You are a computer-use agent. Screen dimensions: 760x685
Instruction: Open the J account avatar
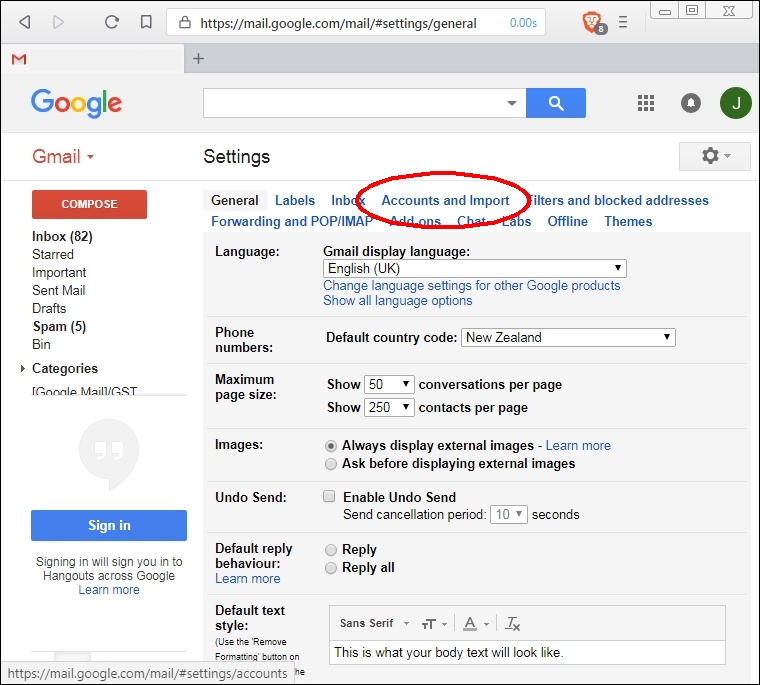pyautogui.click(x=735, y=103)
